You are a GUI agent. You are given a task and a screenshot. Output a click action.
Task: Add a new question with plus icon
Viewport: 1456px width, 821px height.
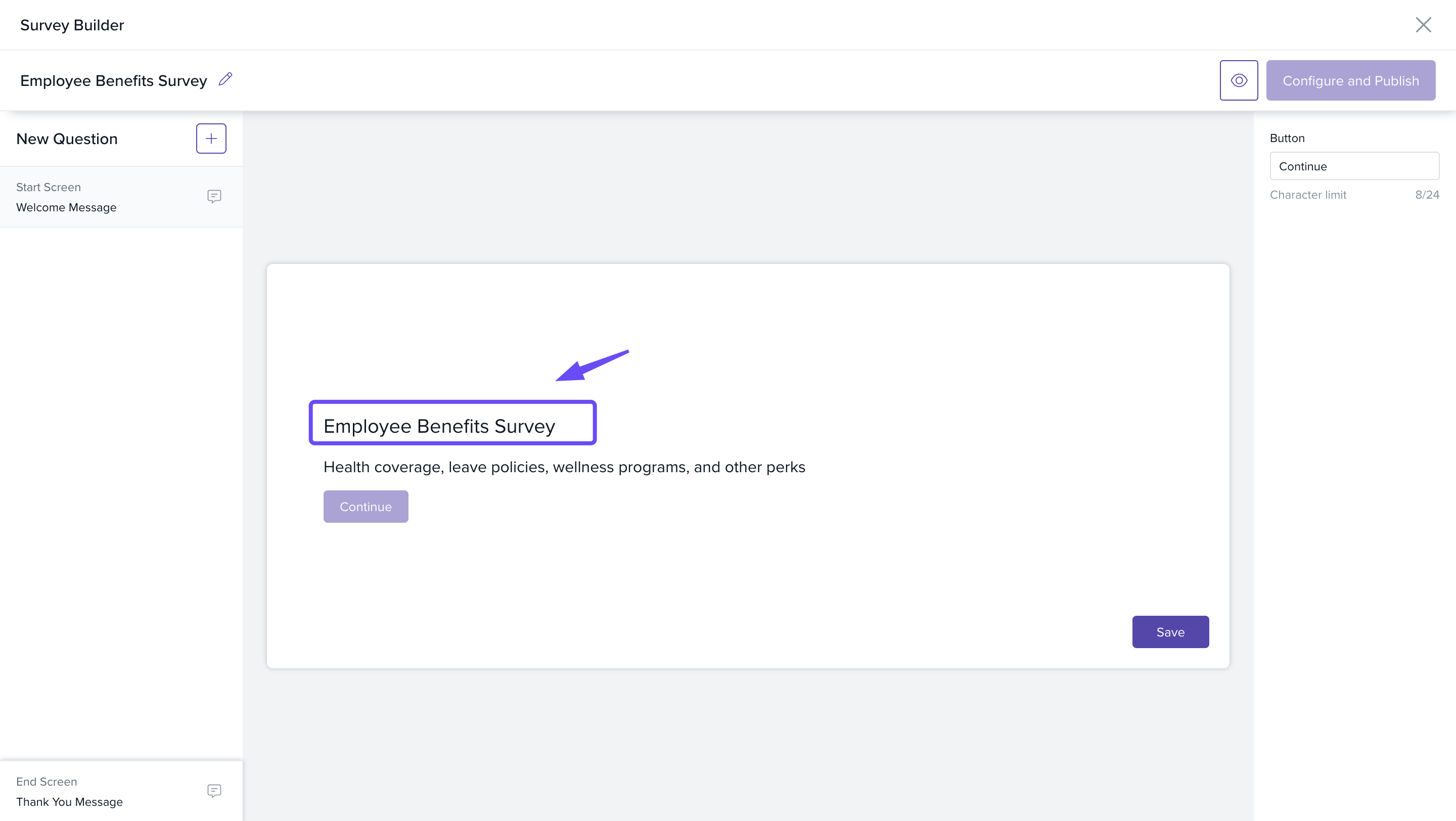pyautogui.click(x=211, y=139)
